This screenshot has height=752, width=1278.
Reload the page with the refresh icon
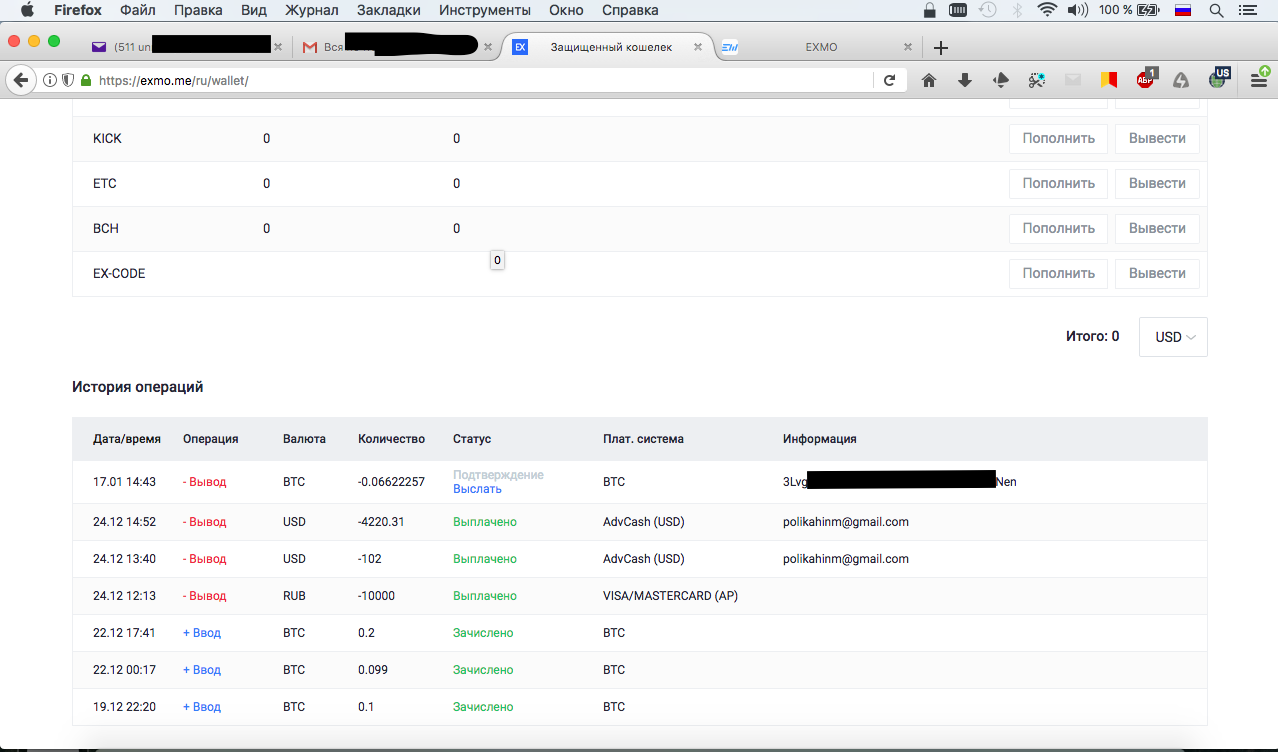(889, 80)
